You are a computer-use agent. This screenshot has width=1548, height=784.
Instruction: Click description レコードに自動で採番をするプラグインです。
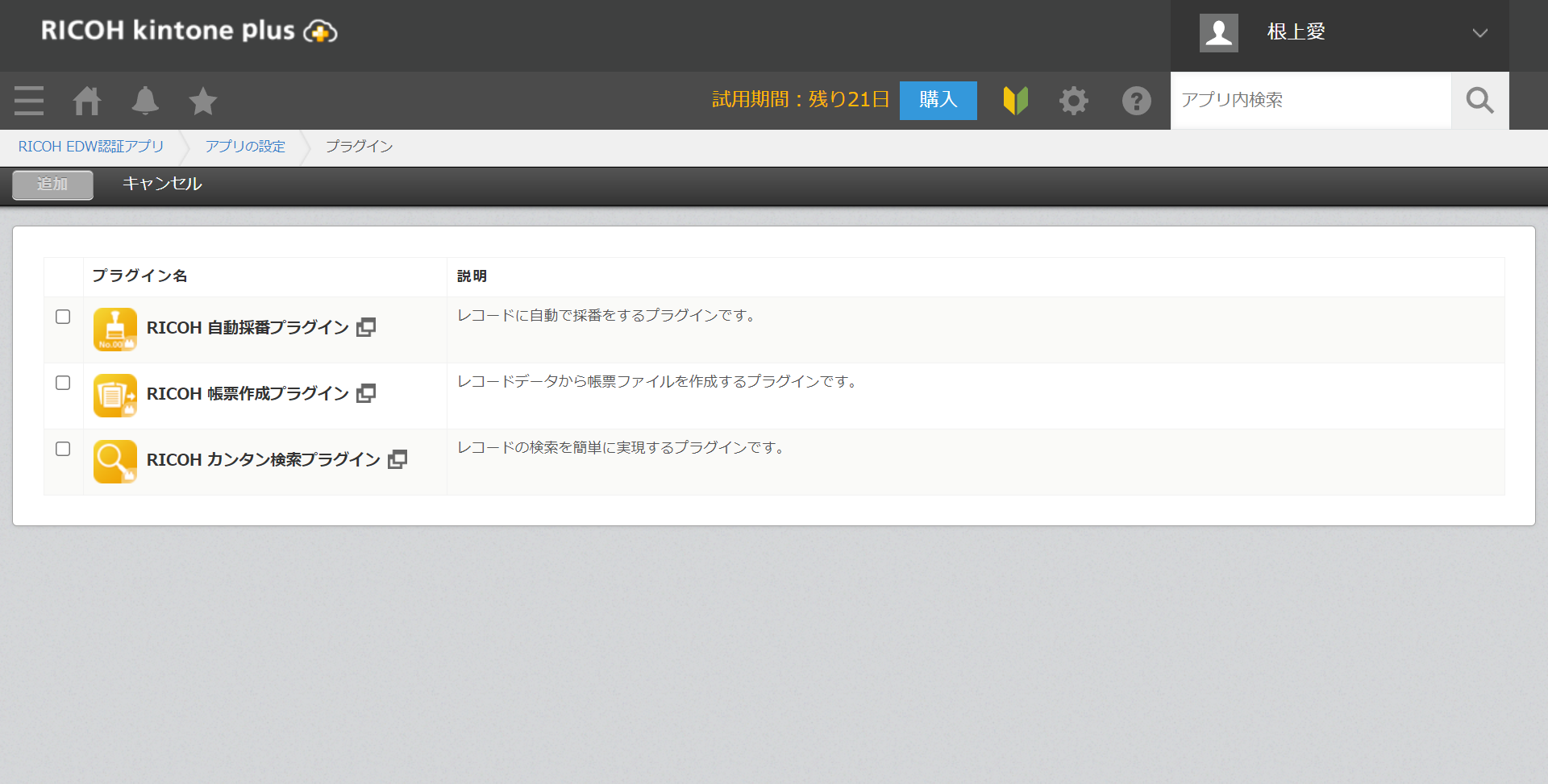(x=608, y=316)
